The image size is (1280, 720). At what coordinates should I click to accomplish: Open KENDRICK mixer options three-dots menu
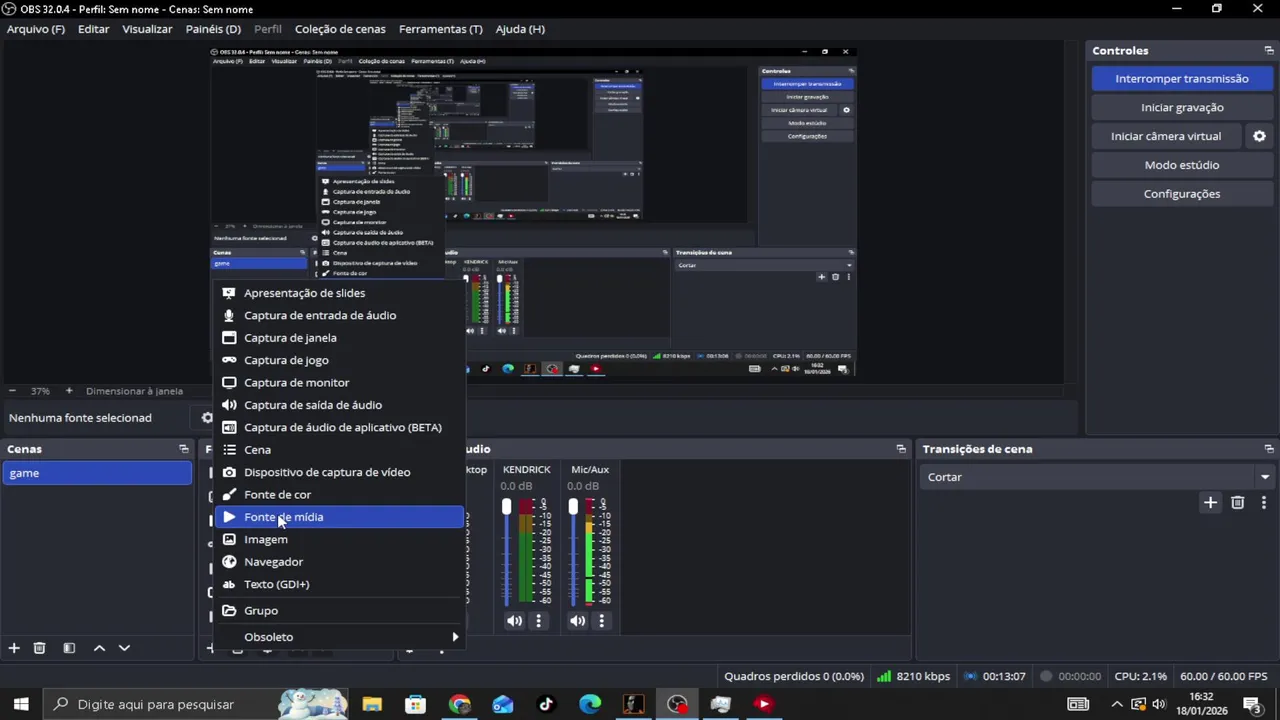[538, 621]
